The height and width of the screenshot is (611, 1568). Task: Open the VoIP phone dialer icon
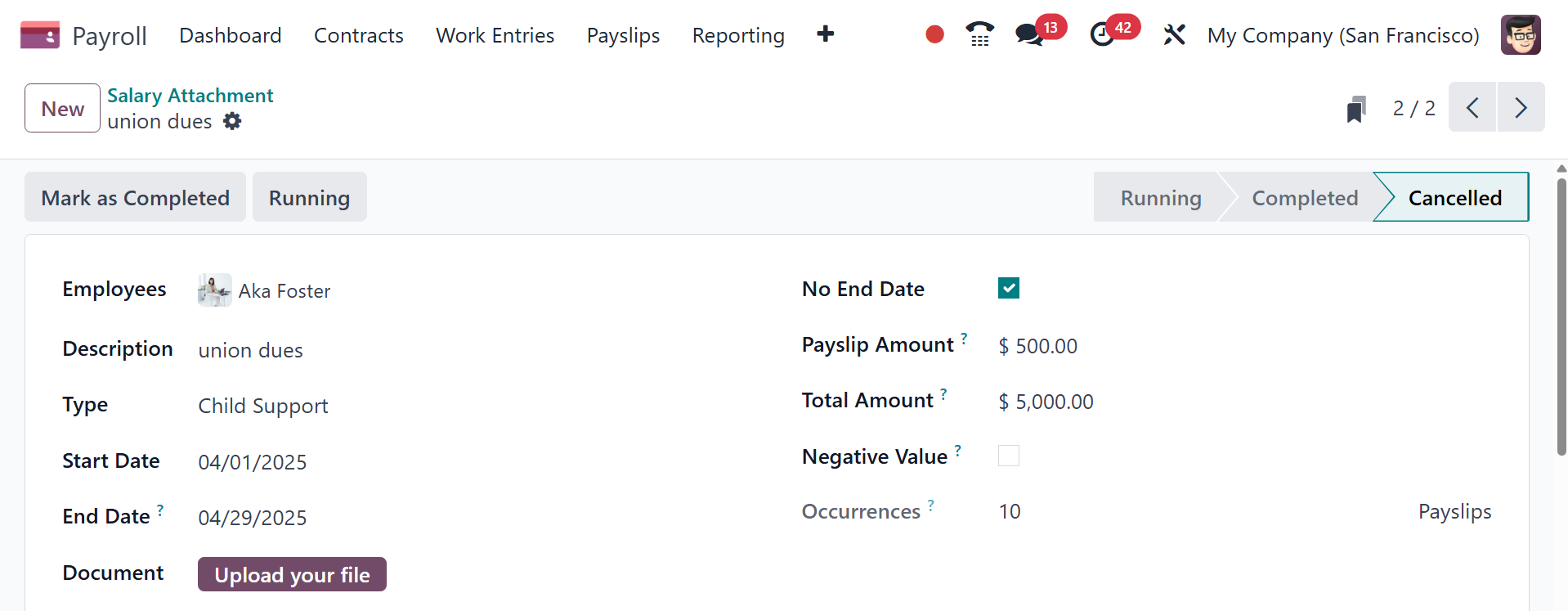click(979, 34)
